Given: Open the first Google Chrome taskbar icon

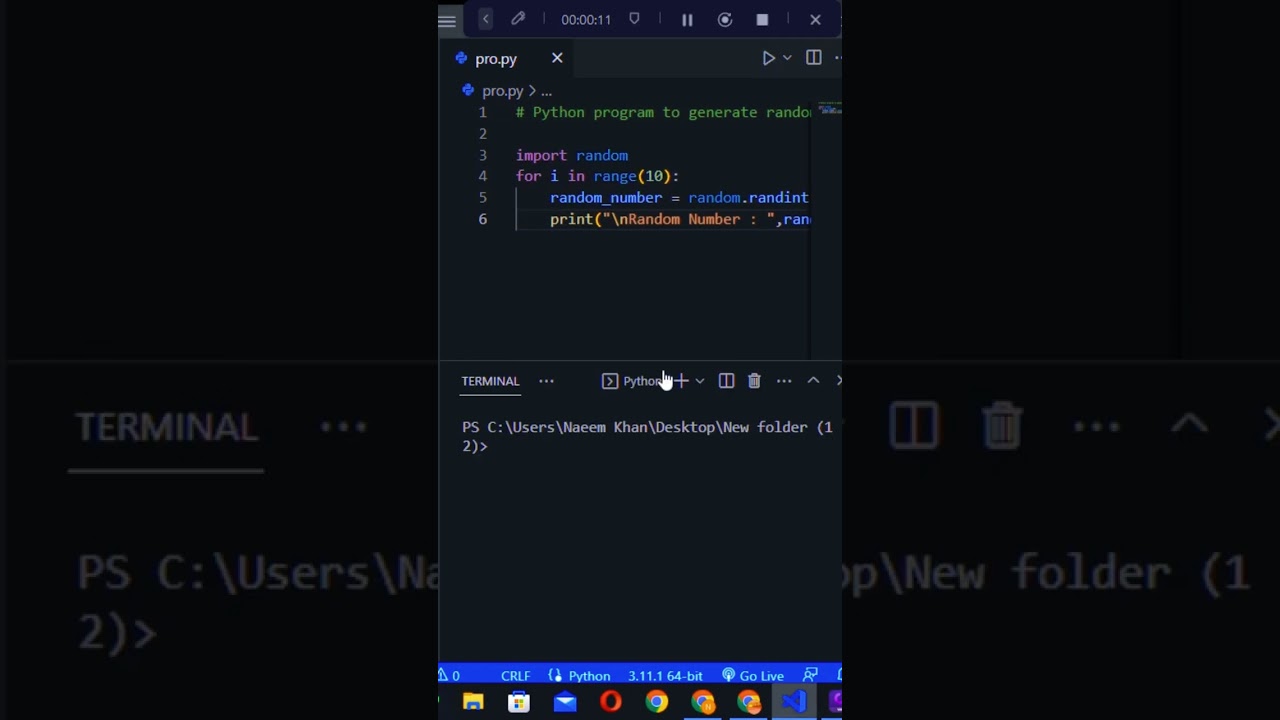Looking at the screenshot, I should [x=656, y=702].
